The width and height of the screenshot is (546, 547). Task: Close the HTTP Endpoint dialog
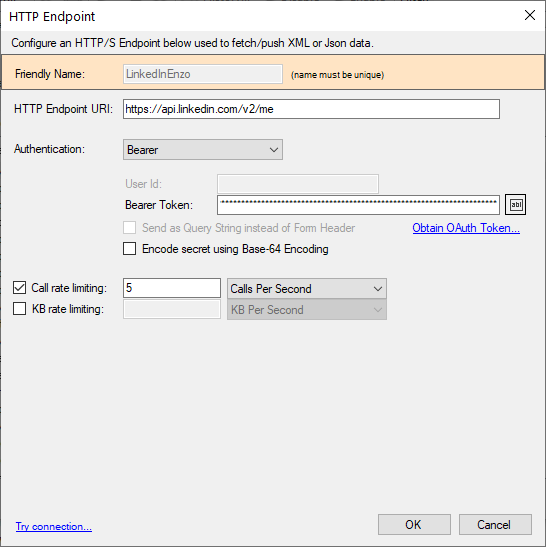tap(530, 15)
